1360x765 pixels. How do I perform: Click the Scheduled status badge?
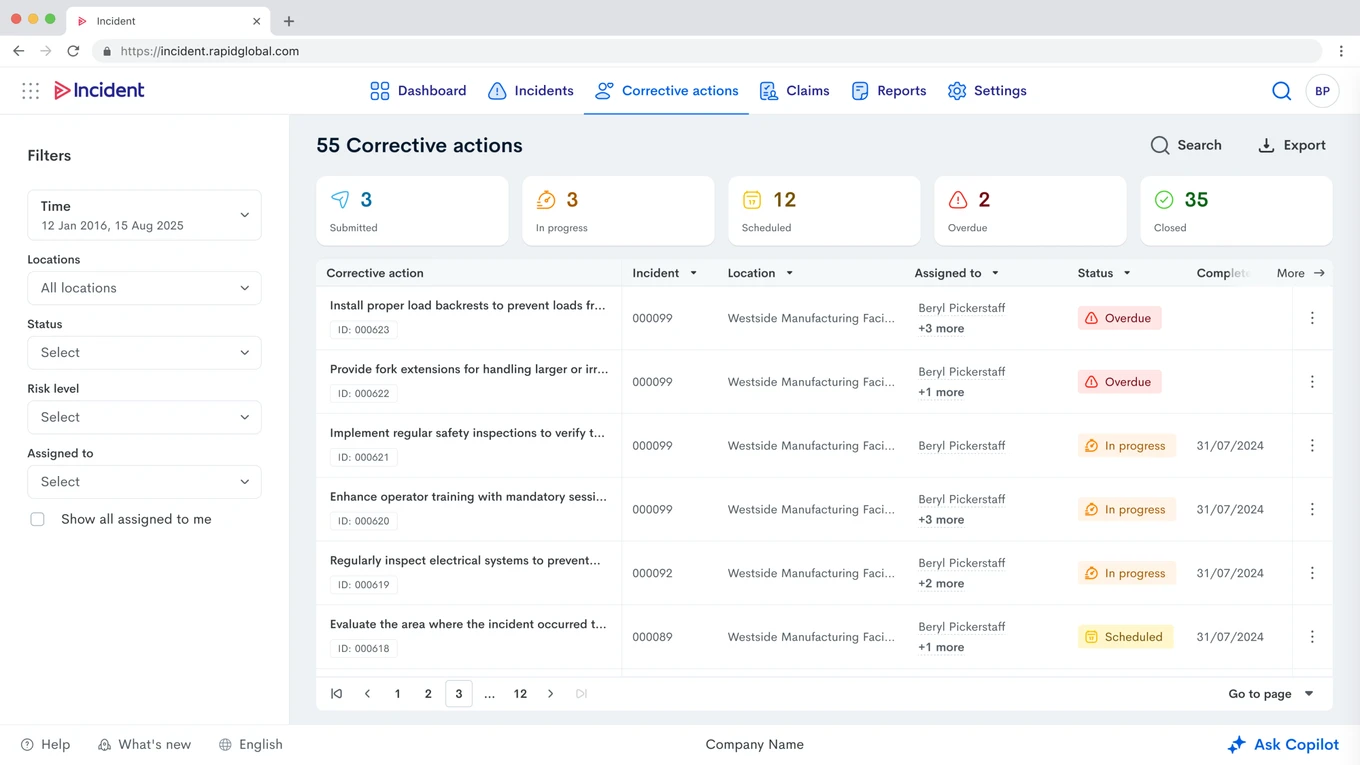click(x=1125, y=637)
